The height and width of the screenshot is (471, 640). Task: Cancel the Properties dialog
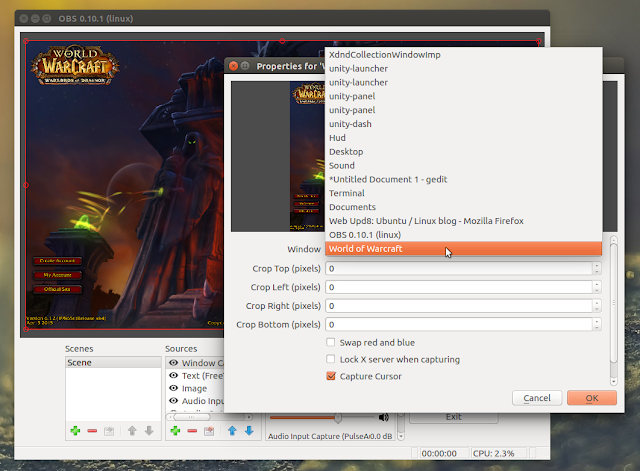(x=537, y=398)
